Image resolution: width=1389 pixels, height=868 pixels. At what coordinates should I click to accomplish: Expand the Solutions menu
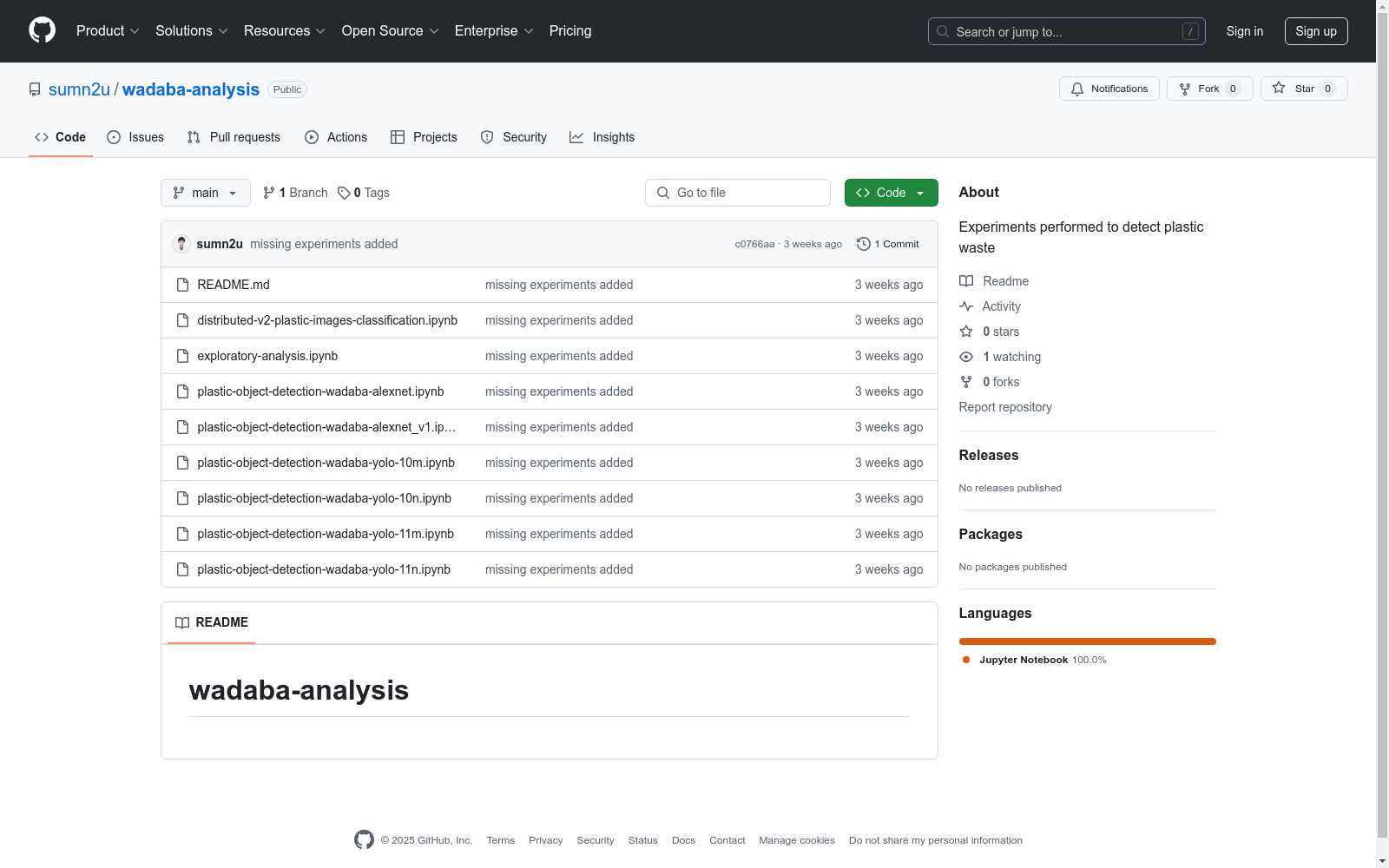click(192, 31)
